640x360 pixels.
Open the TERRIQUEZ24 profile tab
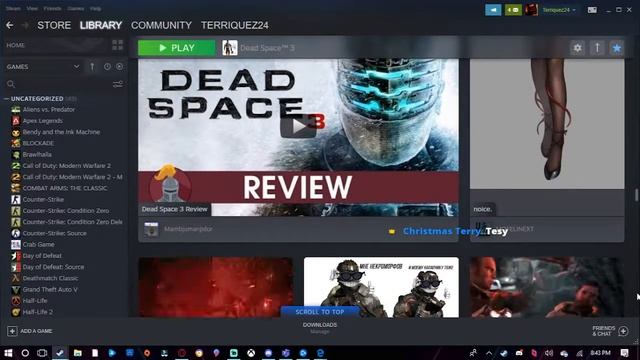click(235, 25)
